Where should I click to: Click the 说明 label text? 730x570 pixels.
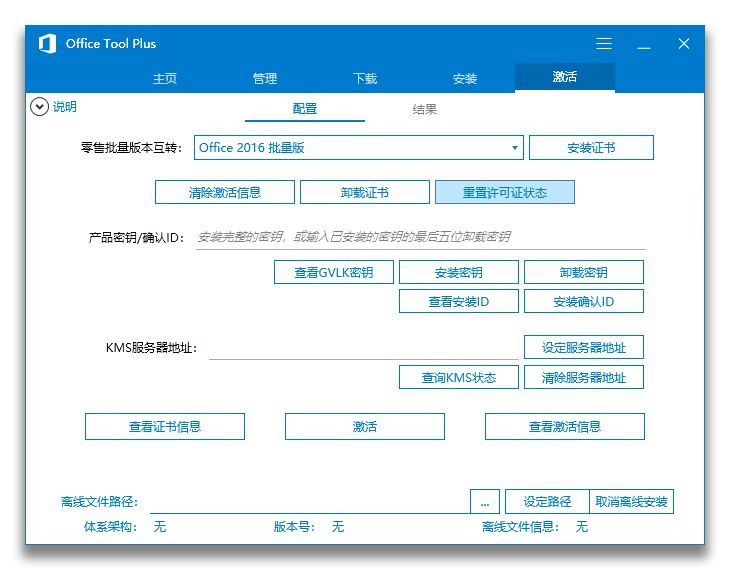(65, 107)
